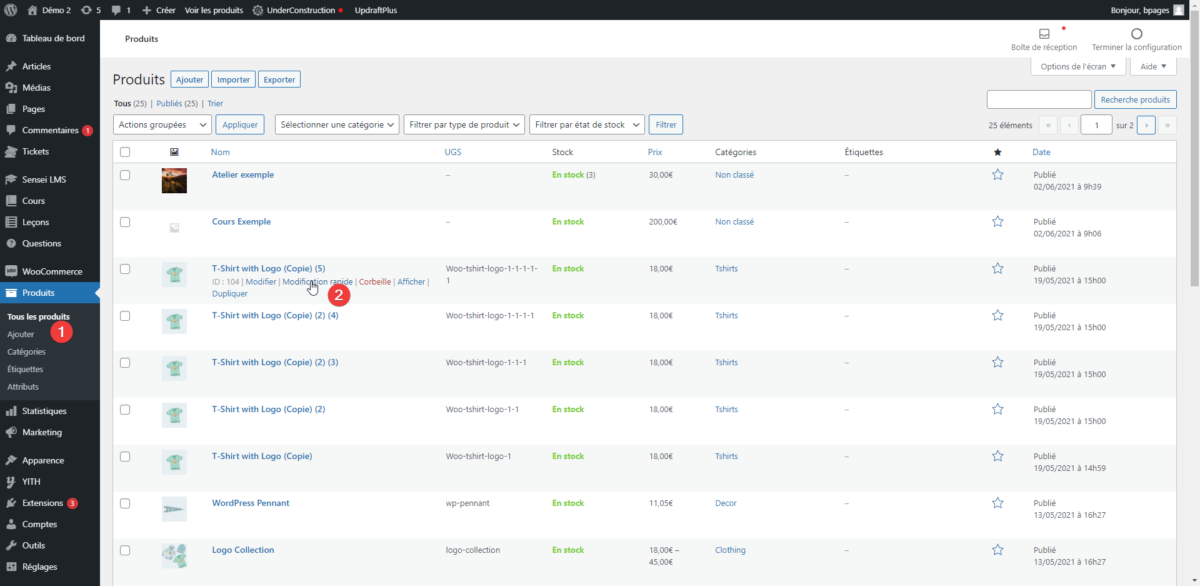Image resolution: width=1200 pixels, height=586 pixels.
Task: Select the Cours Exemple row checkbox
Action: (x=125, y=222)
